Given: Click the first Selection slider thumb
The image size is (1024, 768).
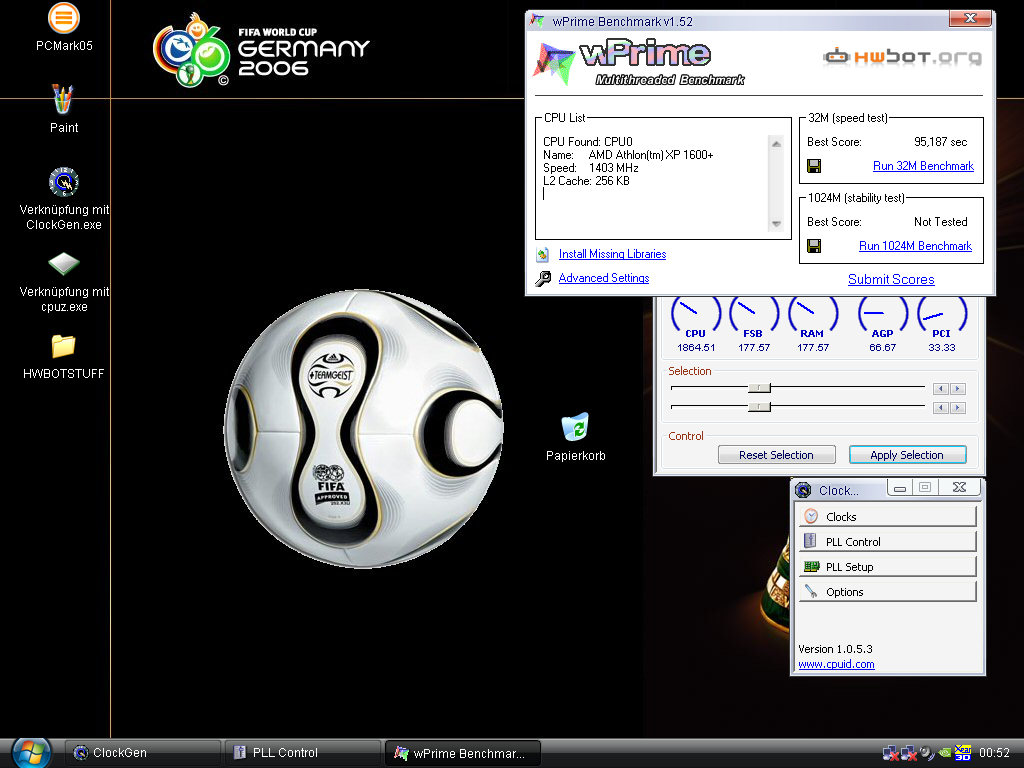Looking at the screenshot, I should pyautogui.click(x=759, y=388).
